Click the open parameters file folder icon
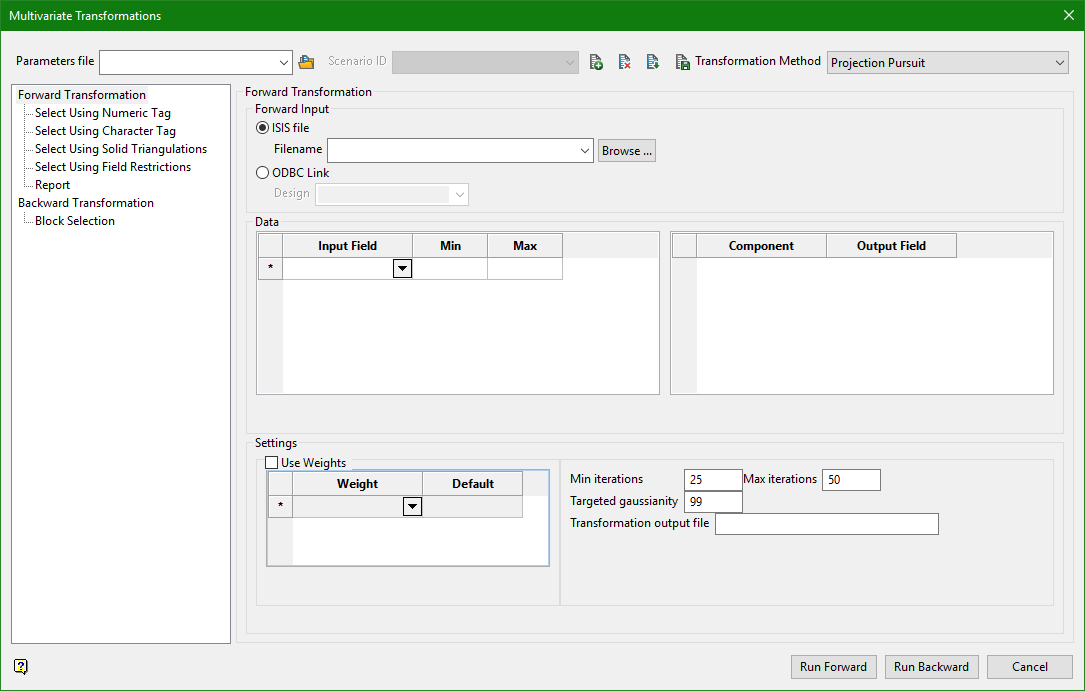 coord(307,62)
